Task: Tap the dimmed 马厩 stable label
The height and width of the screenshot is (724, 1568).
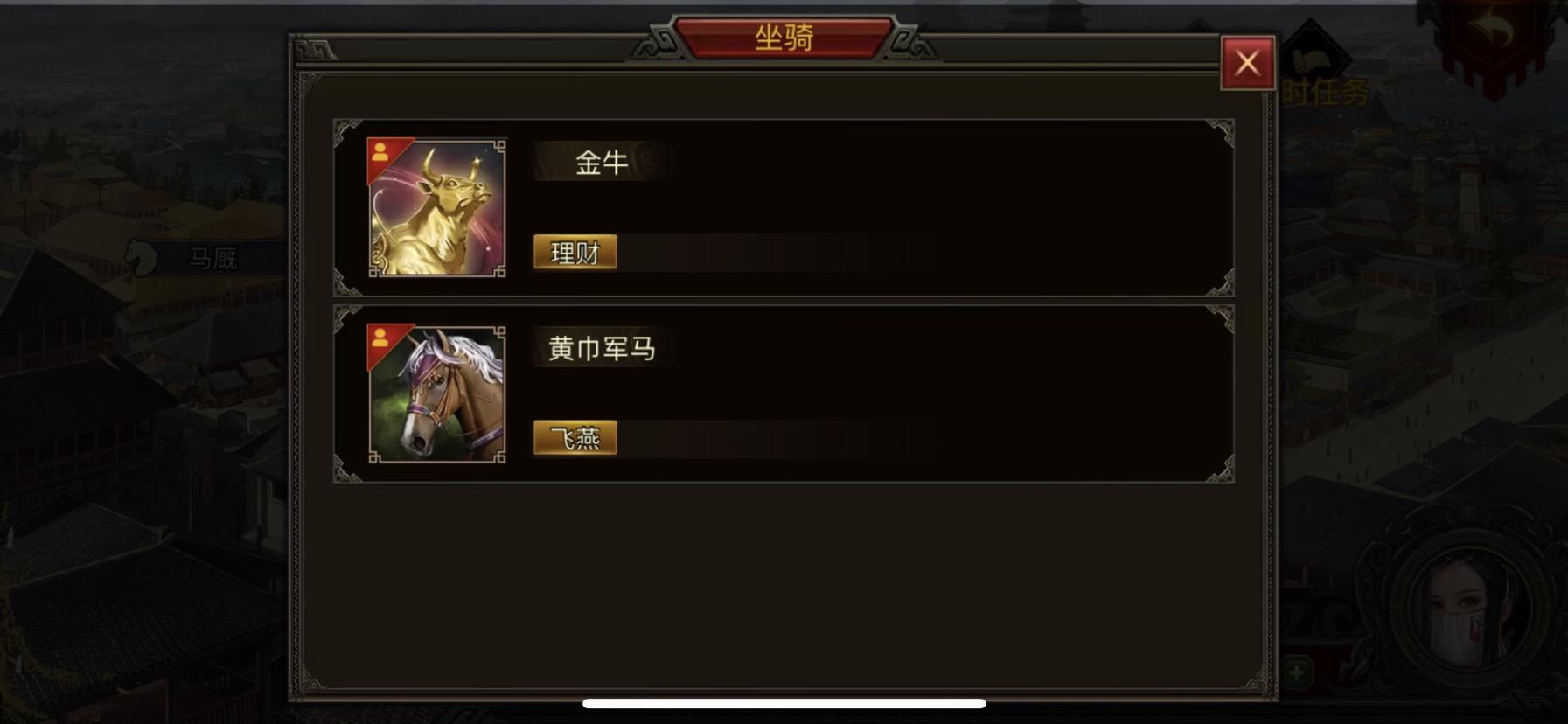Action: coord(213,259)
